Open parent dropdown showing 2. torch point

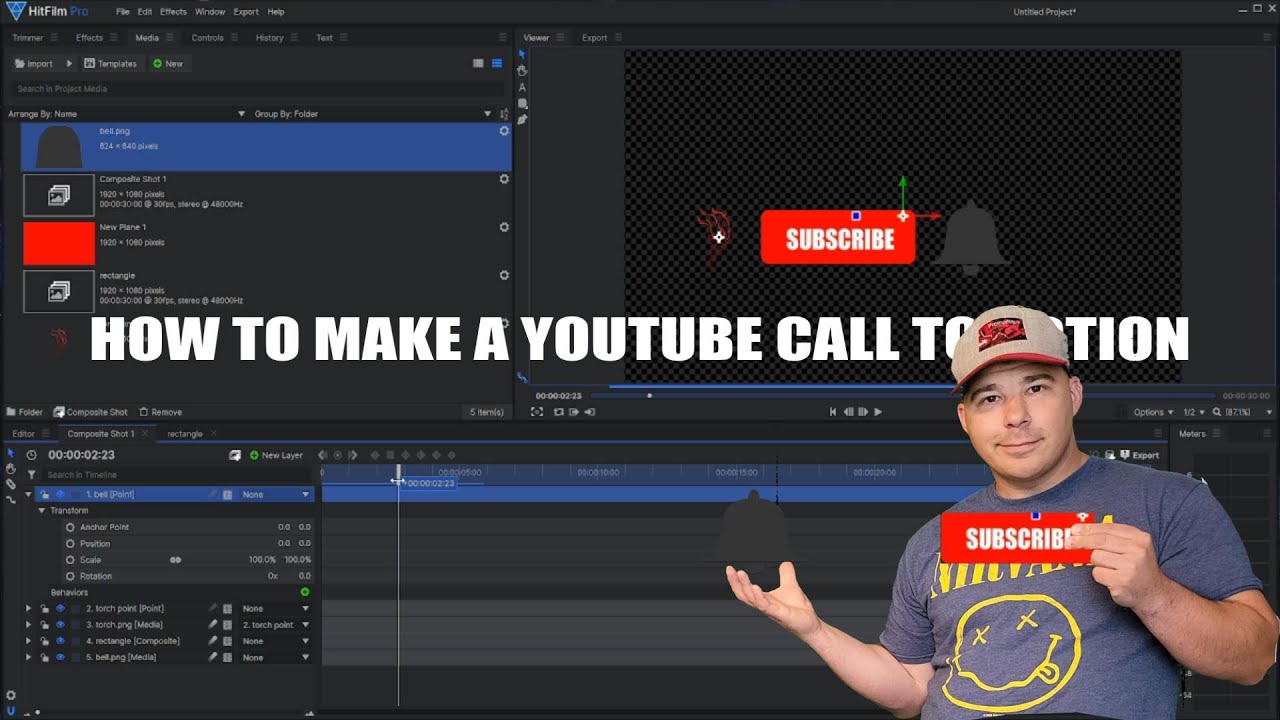(x=277, y=625)
